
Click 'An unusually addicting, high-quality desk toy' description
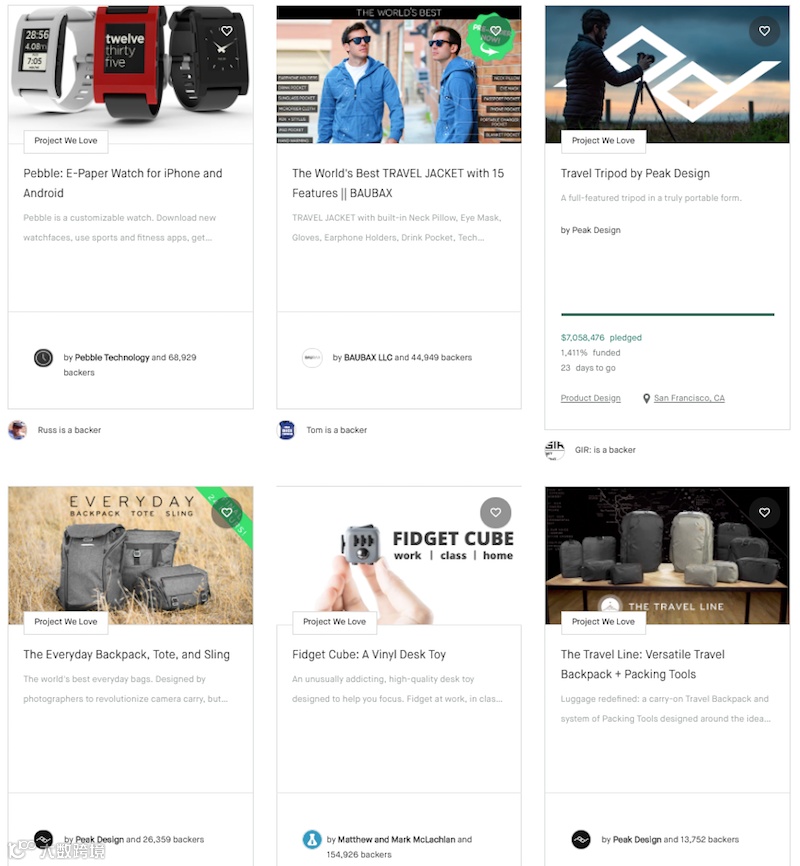(397, 689)
